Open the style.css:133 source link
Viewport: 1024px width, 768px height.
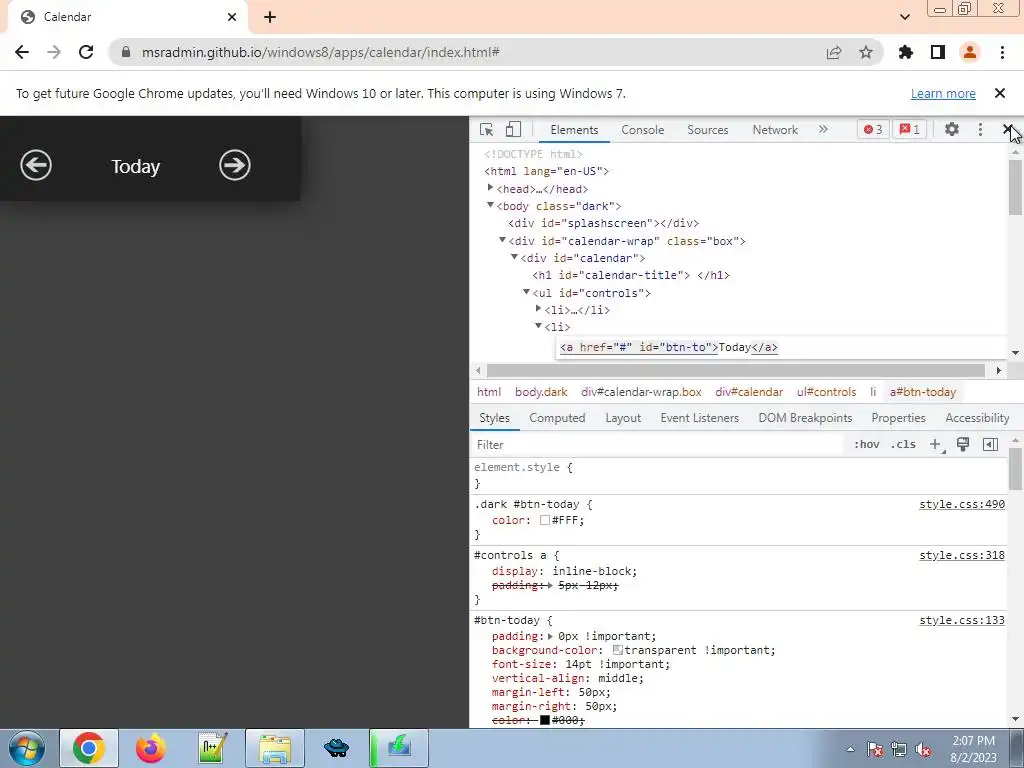[962, 620]
